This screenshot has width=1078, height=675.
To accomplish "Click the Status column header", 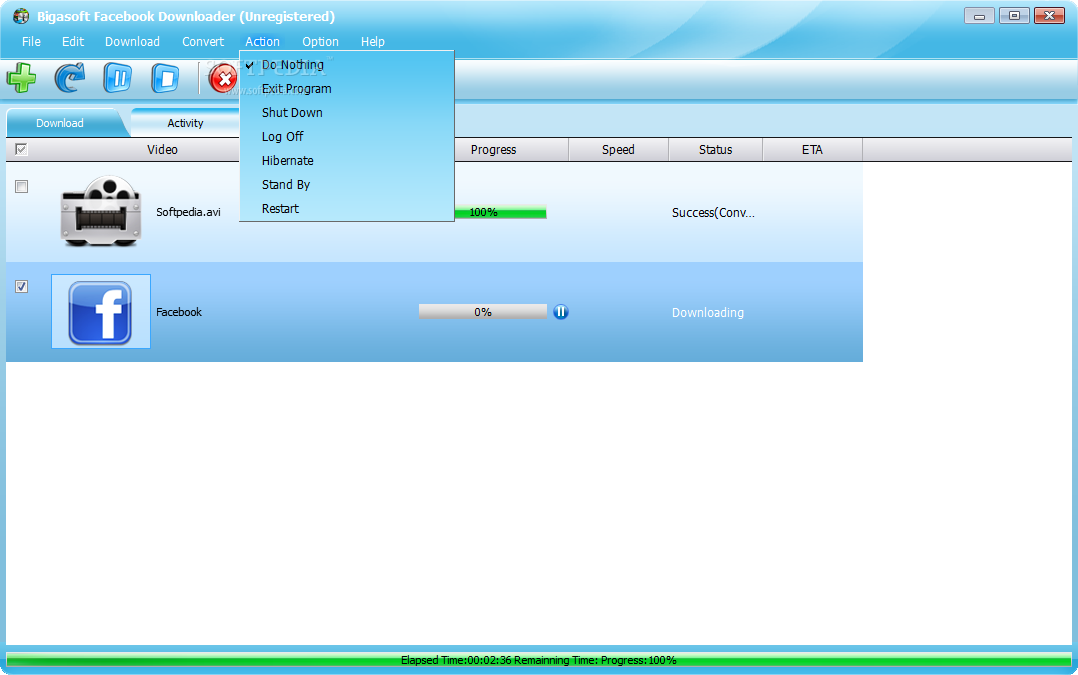I will pyautogui.click(x=716, y=149).
